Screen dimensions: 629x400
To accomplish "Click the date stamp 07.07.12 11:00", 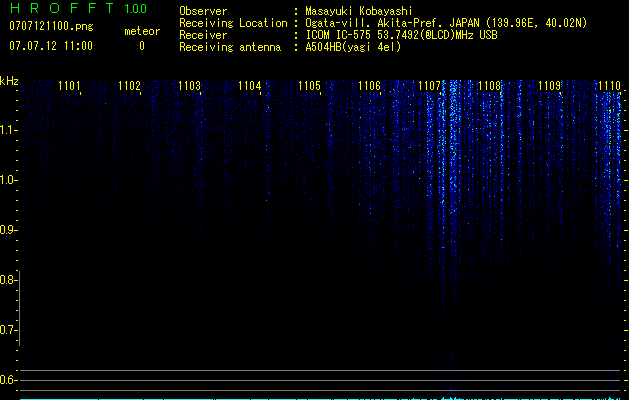I will 51,46.
